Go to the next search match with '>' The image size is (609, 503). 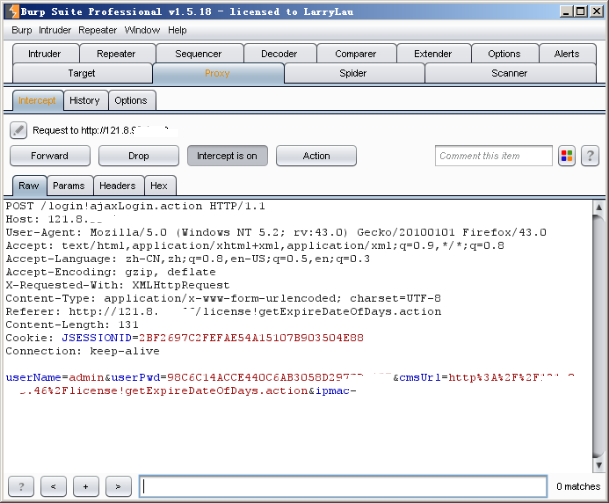[x=118, y=486]
